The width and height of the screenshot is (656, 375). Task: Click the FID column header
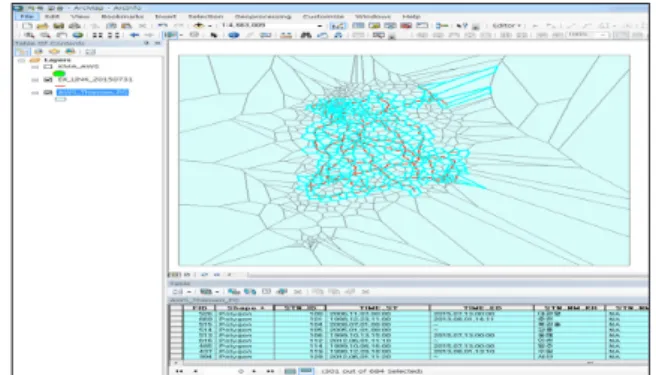point(200,308)
